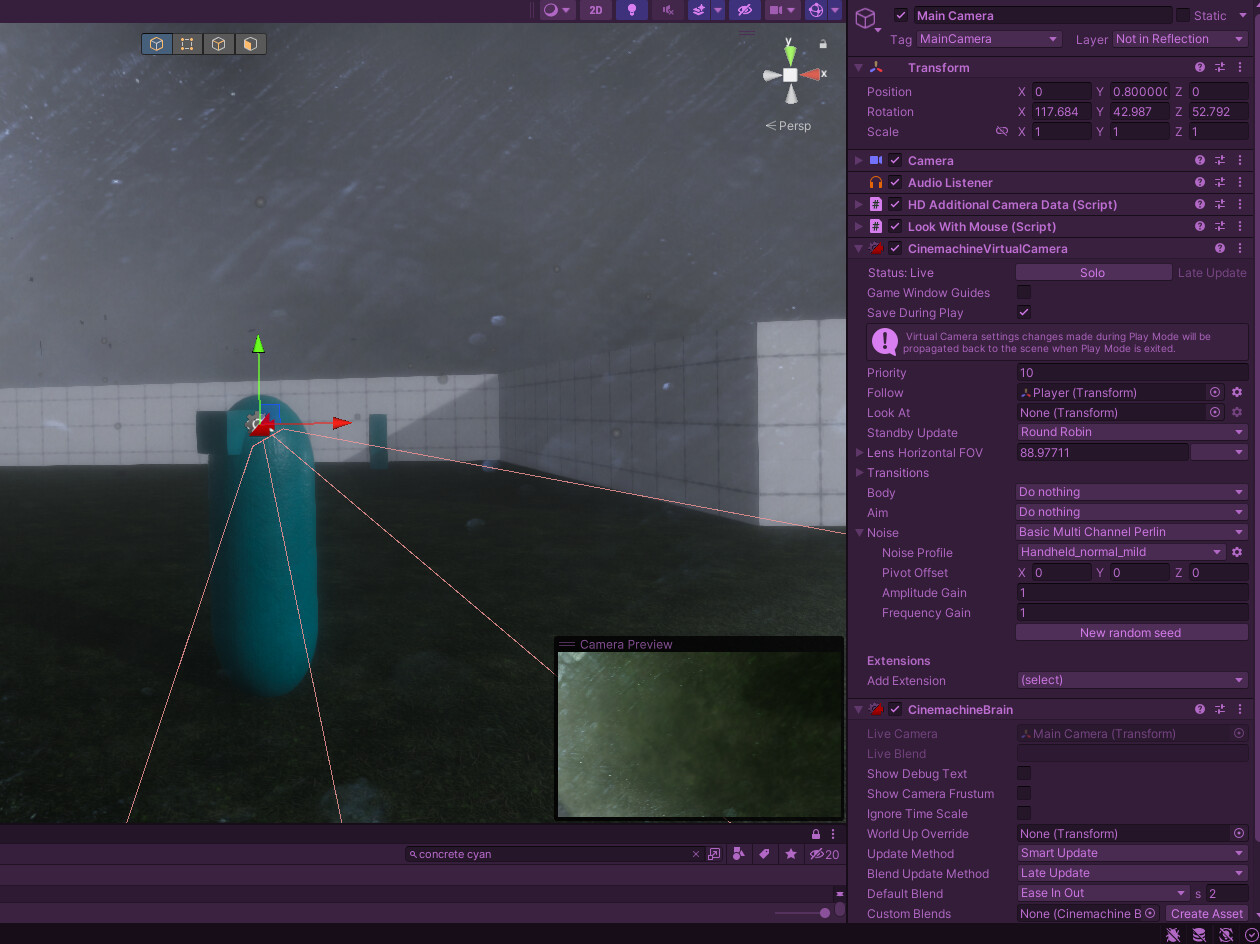Viewport: 1260px width, 944px height.
Task: Open the Noise Profile dropdown
Action: (x=1119, y=551)
